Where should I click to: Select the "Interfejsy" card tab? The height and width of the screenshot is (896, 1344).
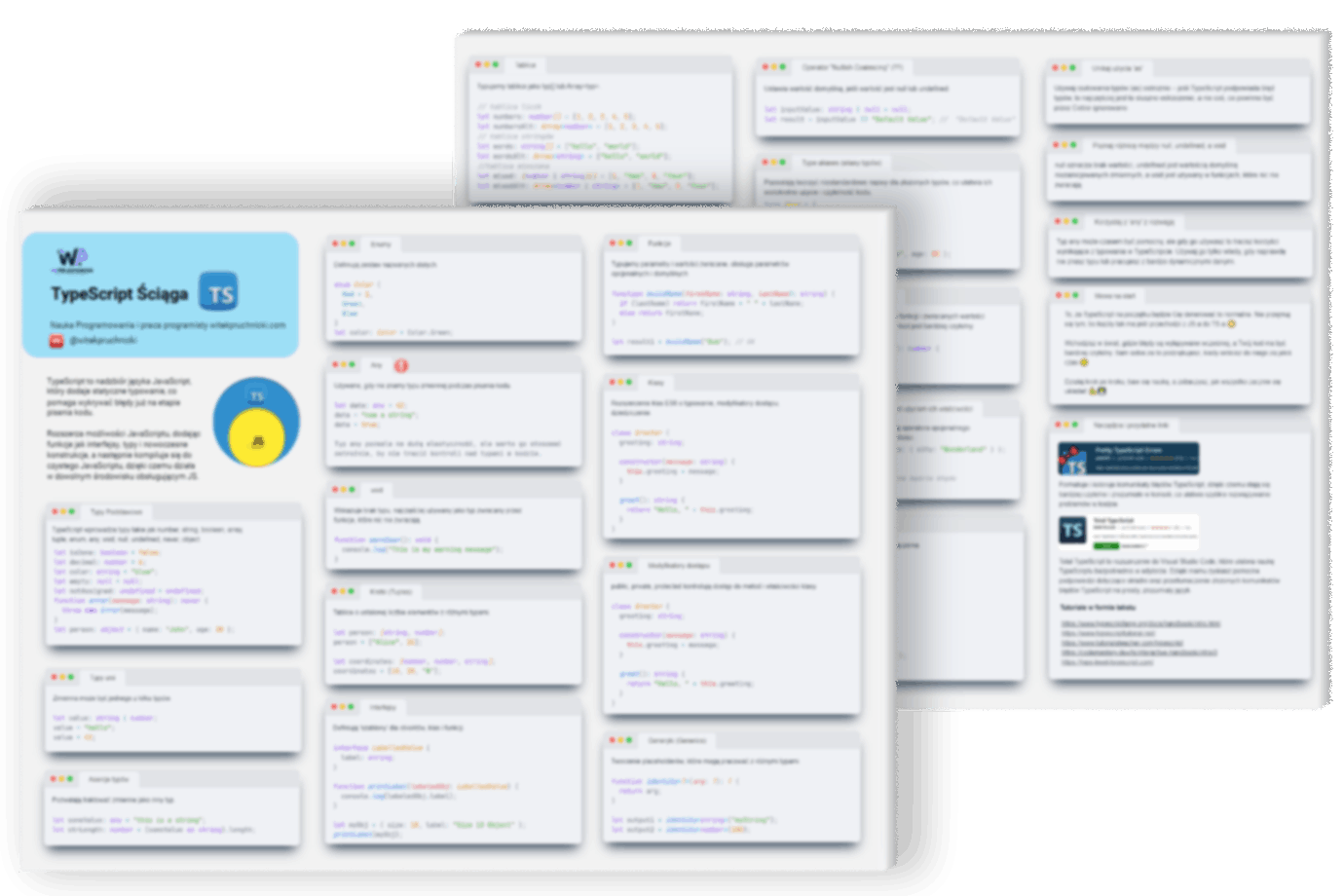384,707
